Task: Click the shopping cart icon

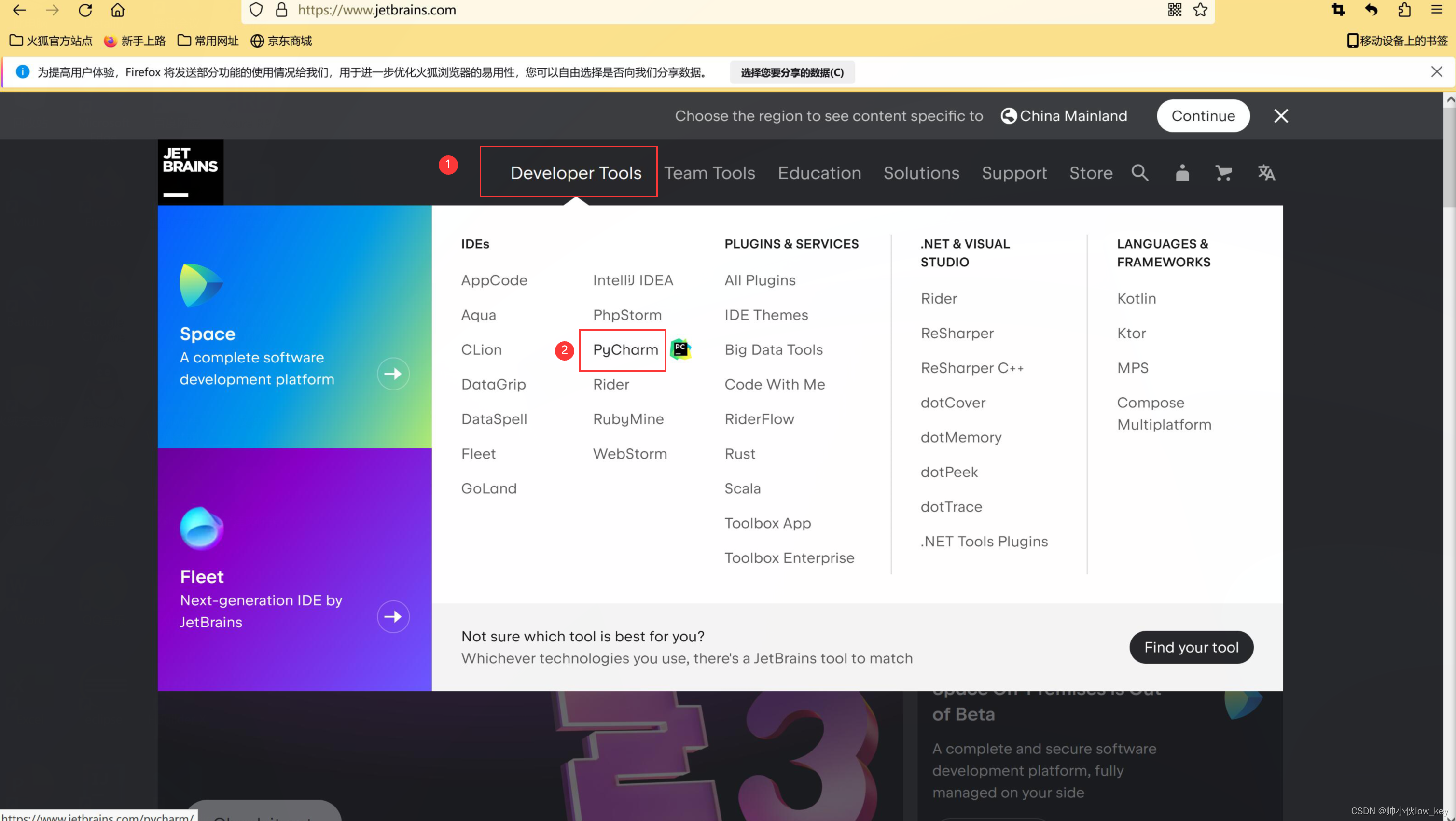Action: click(1224, 172)
